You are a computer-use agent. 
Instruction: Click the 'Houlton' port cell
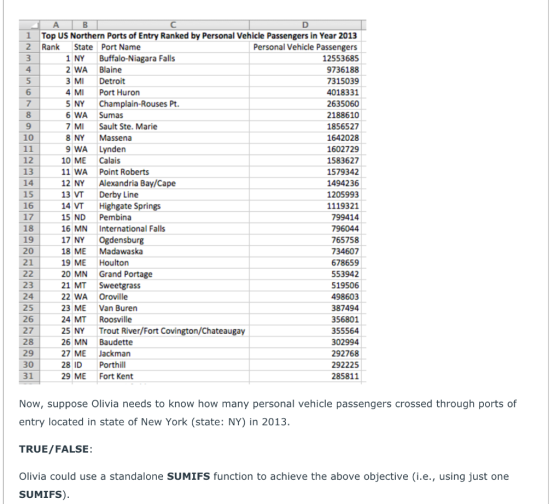173,263
